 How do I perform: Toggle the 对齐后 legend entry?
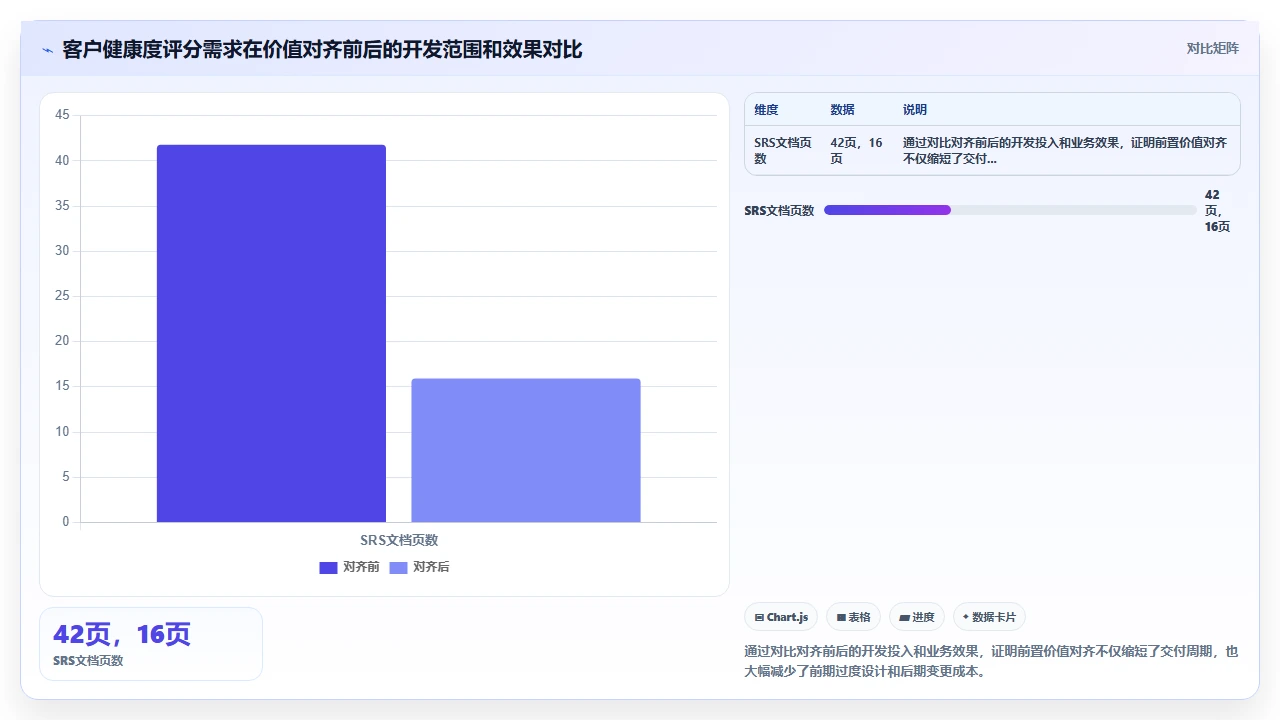click(x=419, y=567)
